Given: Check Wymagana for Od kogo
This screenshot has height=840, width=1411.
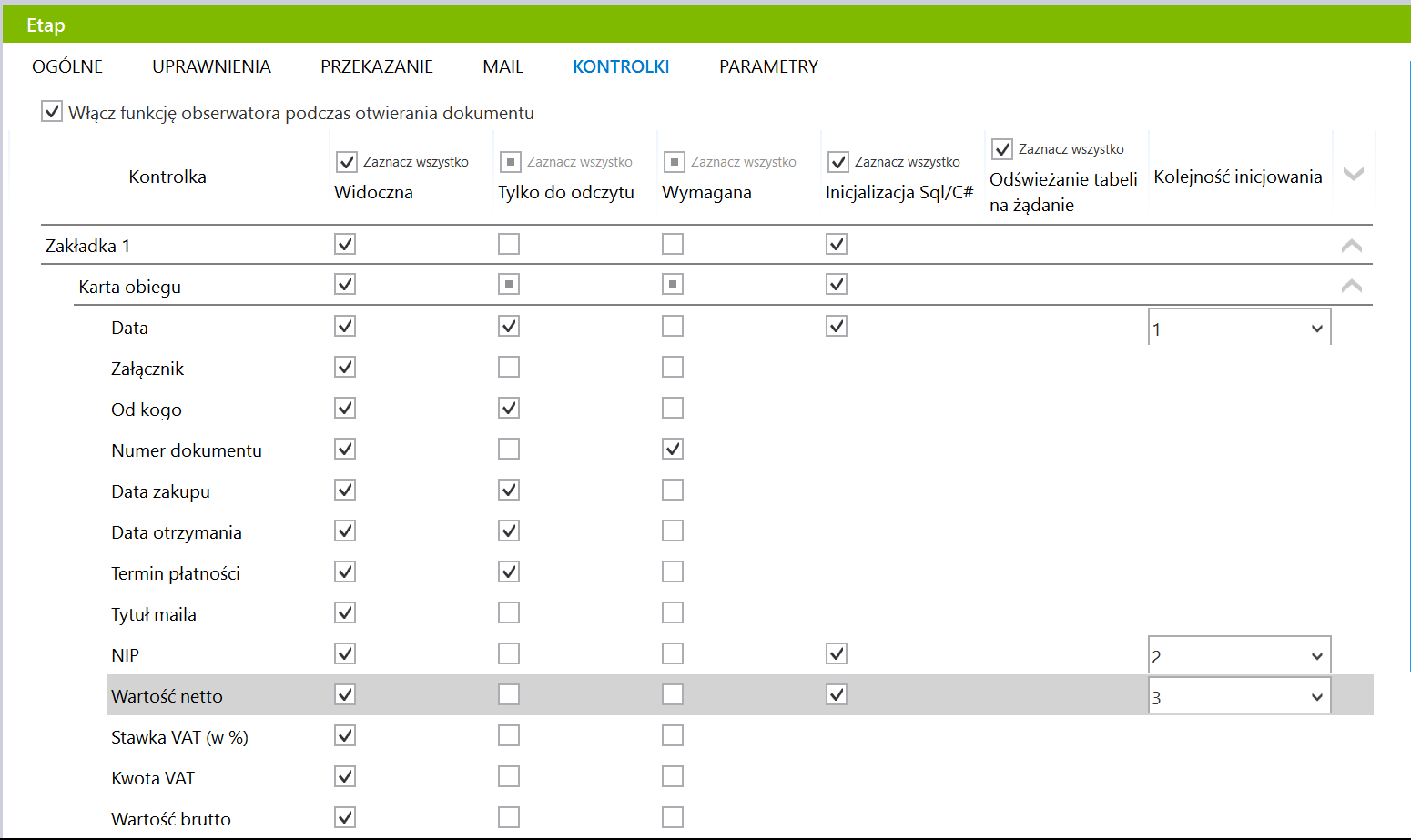Looking at the screenshot, I should (x=673, y=408).
